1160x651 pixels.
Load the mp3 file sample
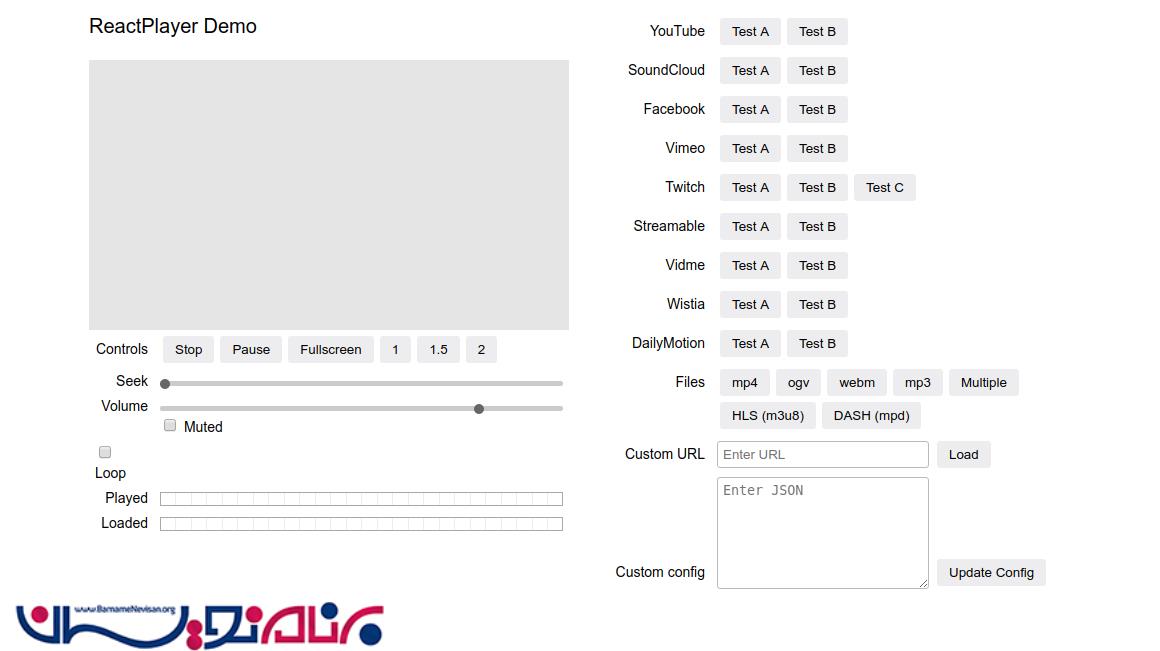click(917, 383)
